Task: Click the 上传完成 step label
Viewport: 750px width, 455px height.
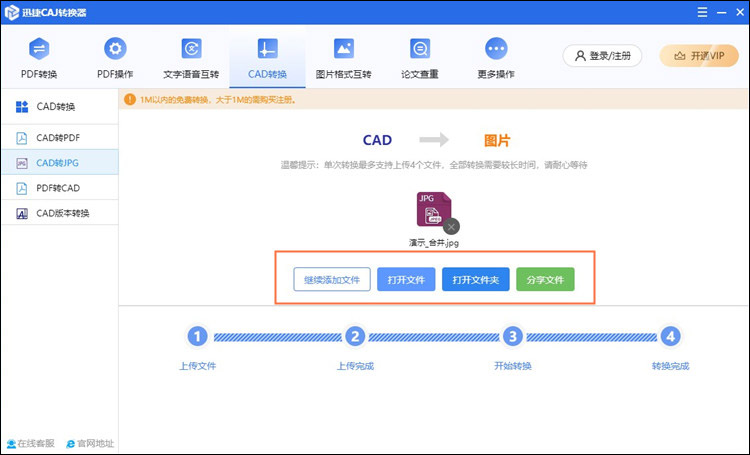Action: click(355, 366)
